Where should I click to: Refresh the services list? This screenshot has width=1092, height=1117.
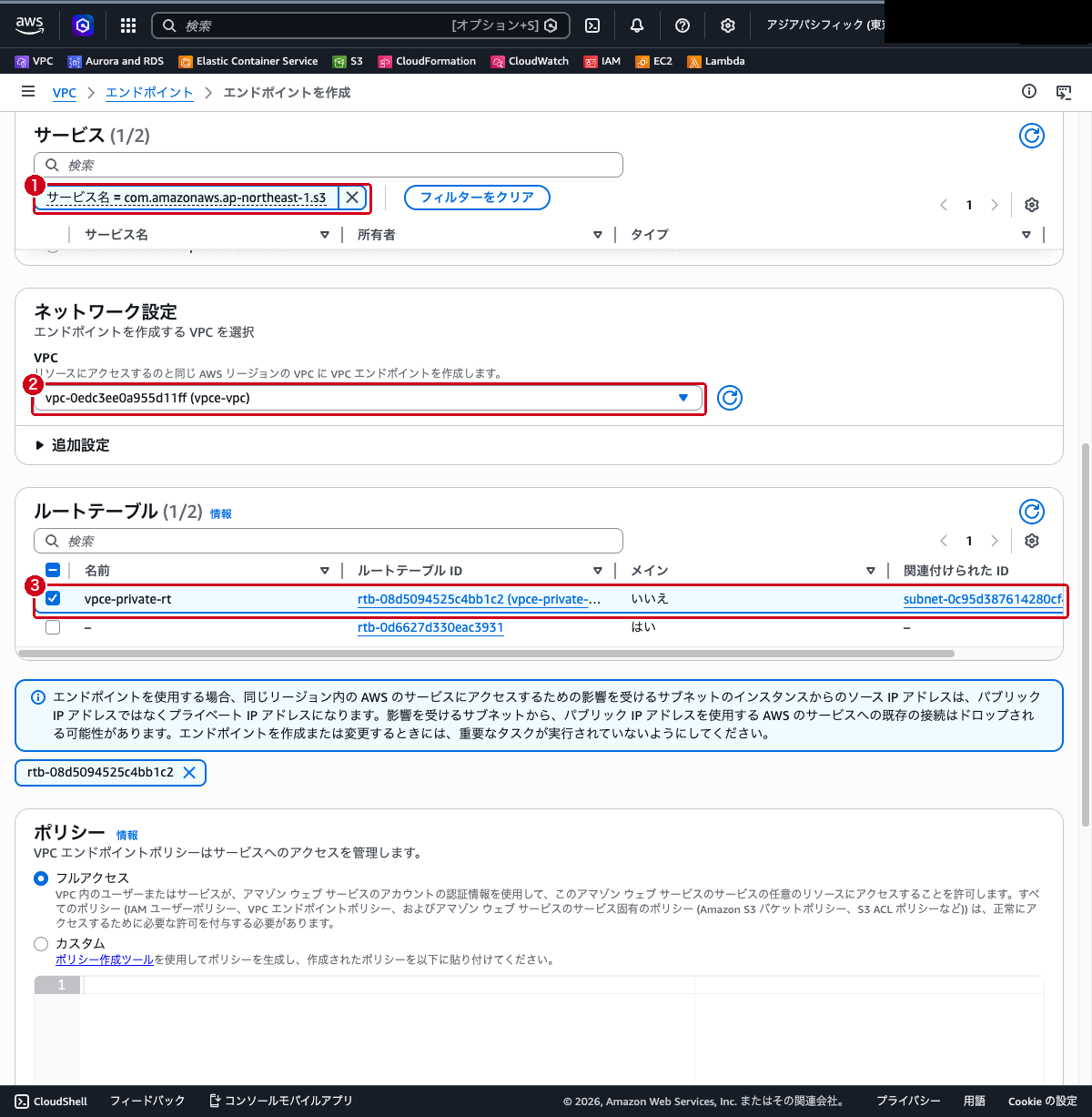[x=1032, y=136]
